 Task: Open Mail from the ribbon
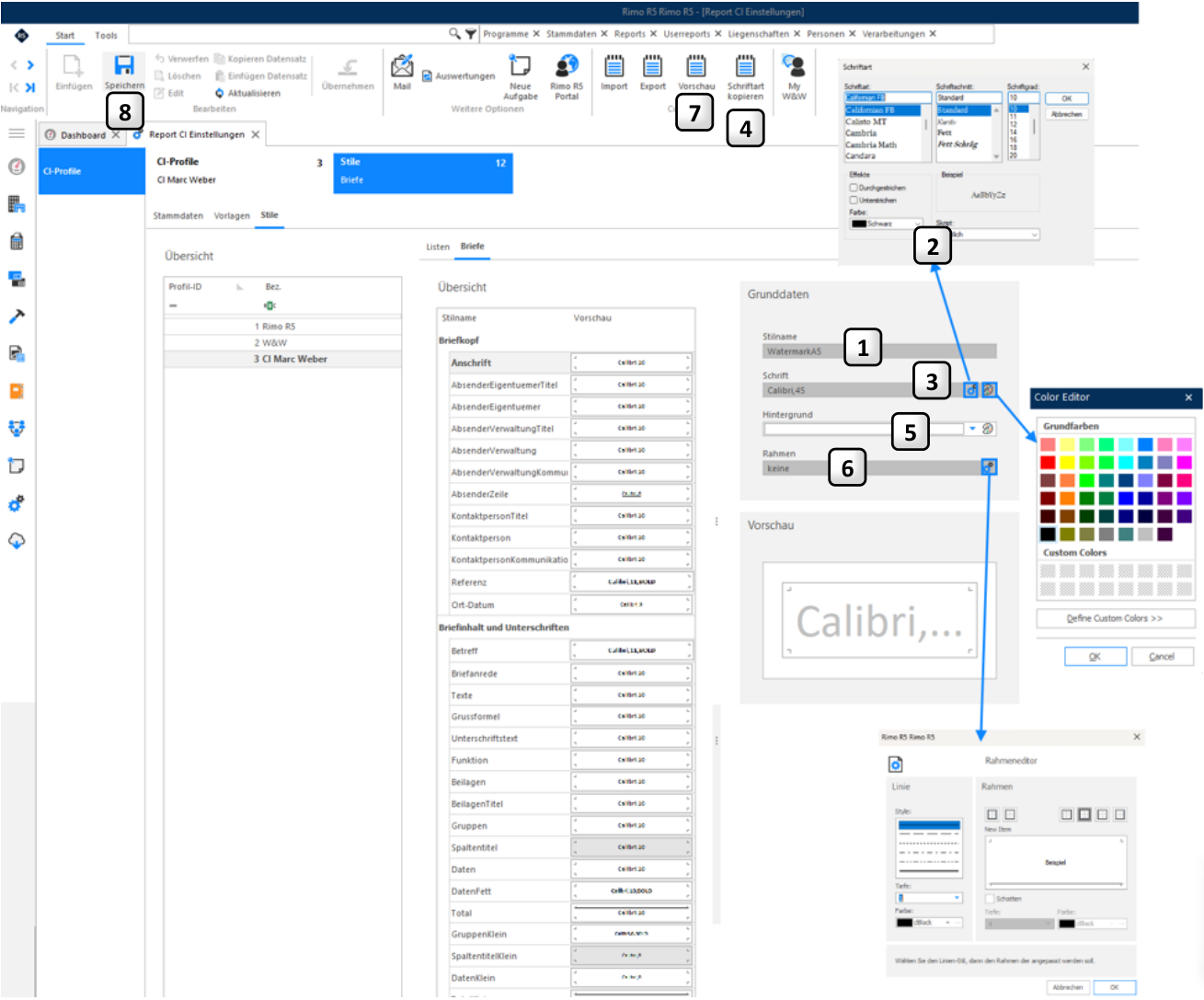(x=402, y=65)
